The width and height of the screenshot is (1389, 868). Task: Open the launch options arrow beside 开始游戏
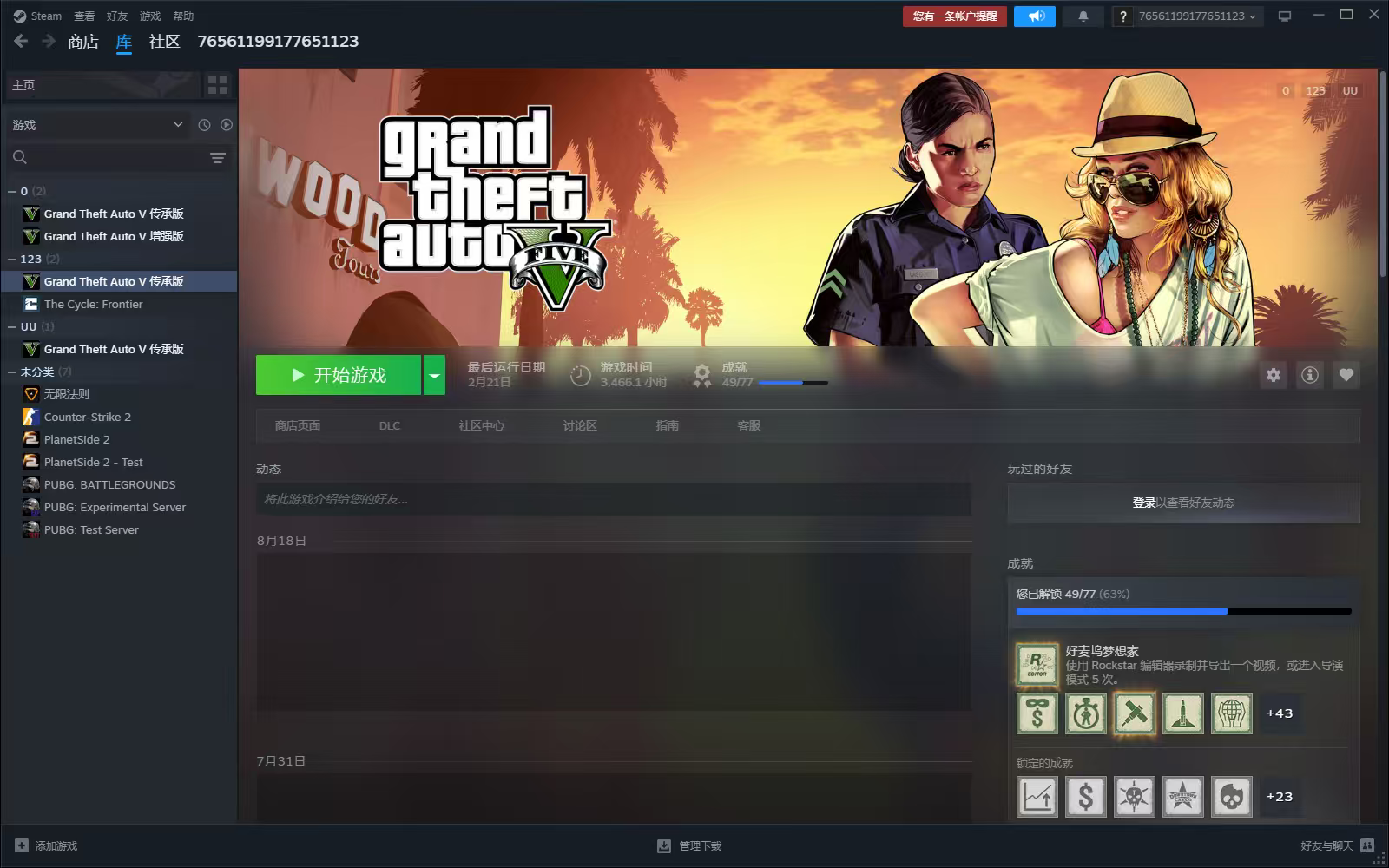coord(434,375)
